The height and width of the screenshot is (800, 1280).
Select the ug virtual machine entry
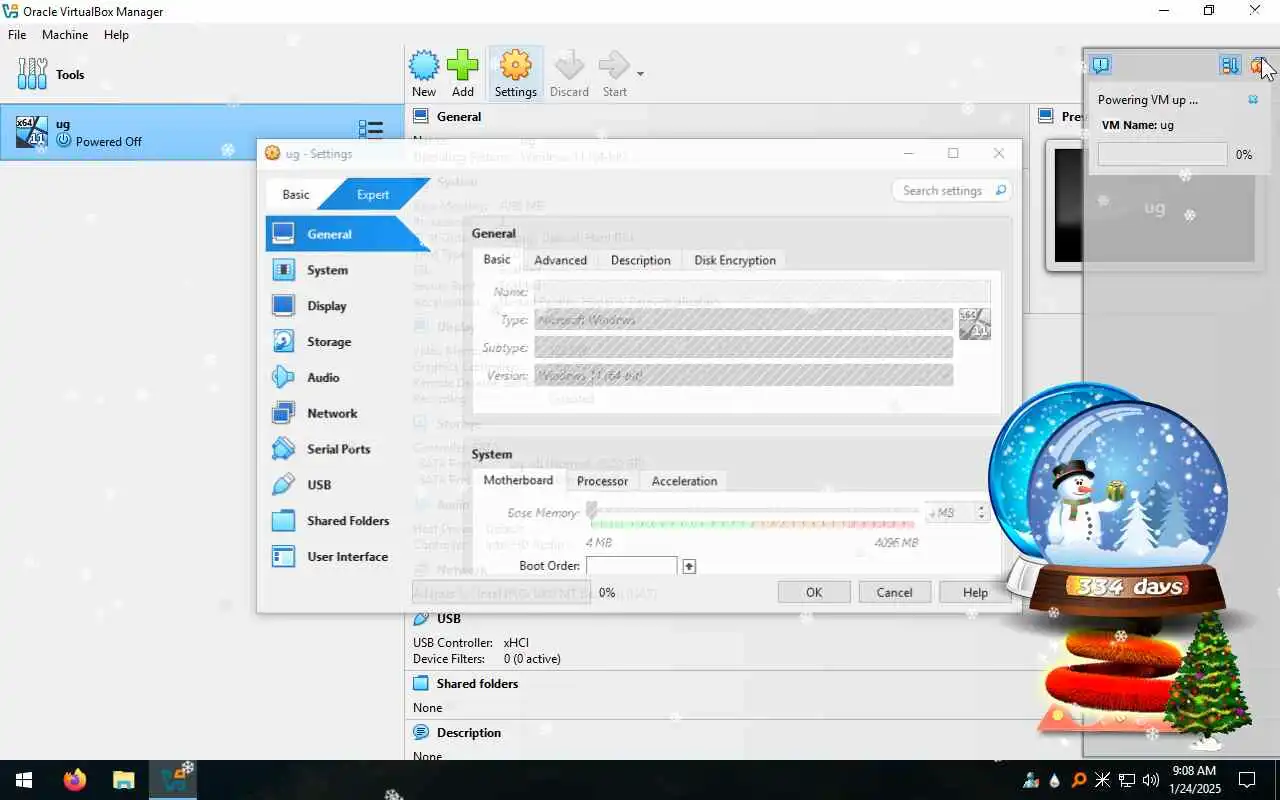[x=200, y=132]
